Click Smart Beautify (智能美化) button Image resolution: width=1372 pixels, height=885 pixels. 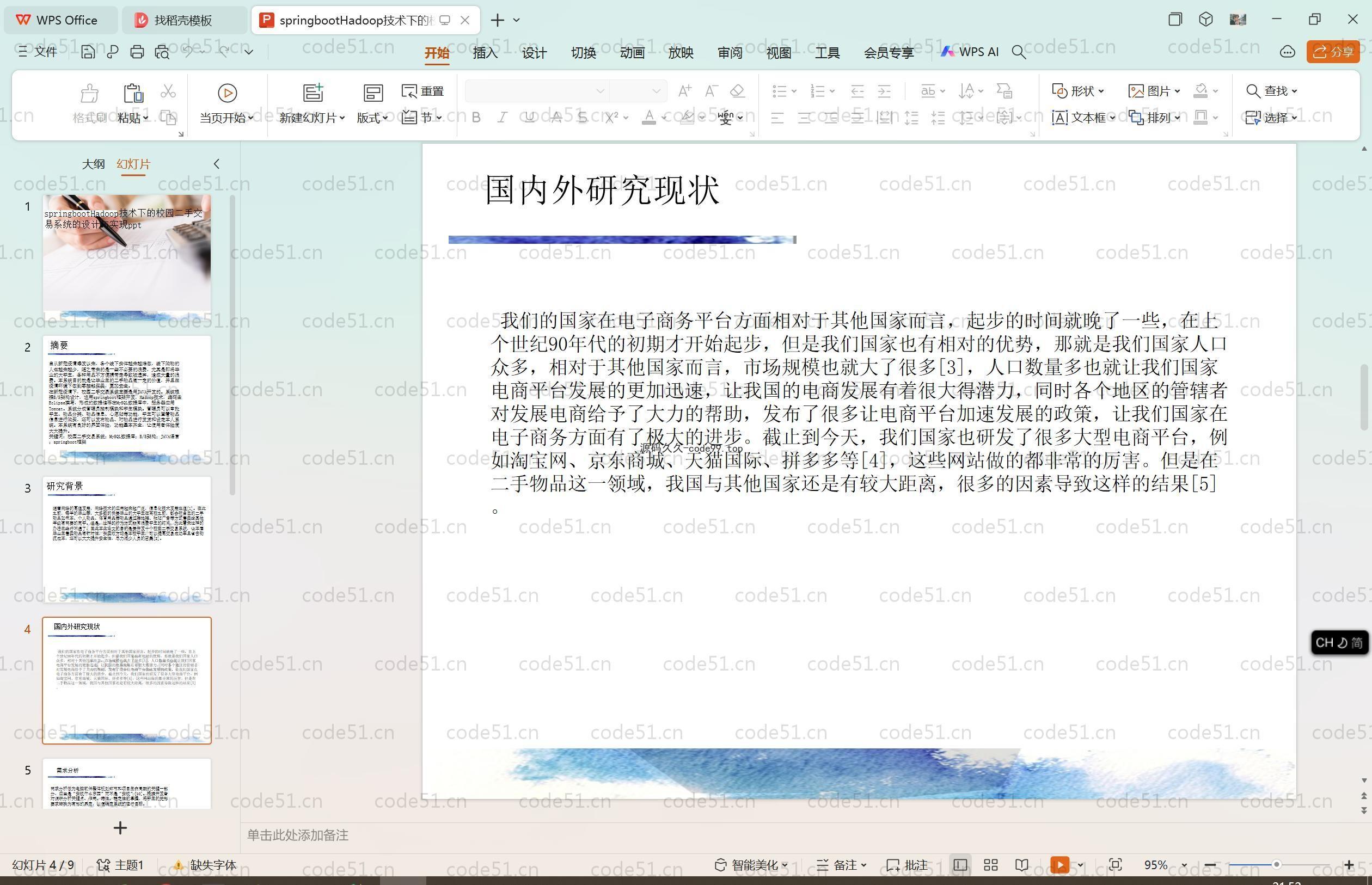click(x=751, y=865)
